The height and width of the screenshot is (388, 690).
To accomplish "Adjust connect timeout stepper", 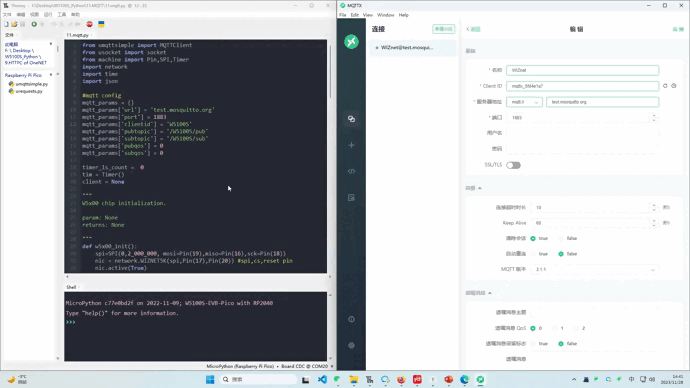I will pos(654,207).
